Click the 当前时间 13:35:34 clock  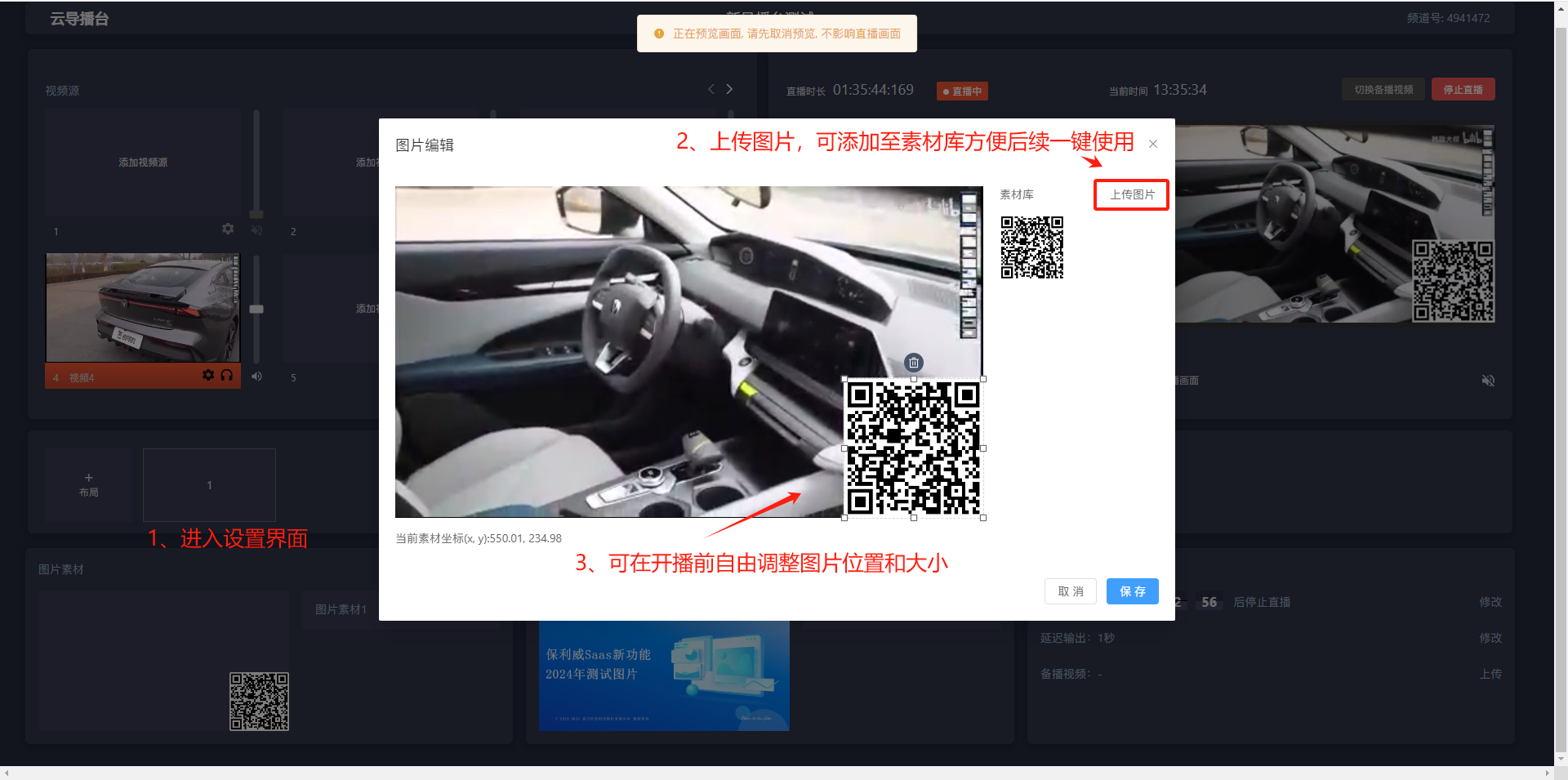(1158, 90)
